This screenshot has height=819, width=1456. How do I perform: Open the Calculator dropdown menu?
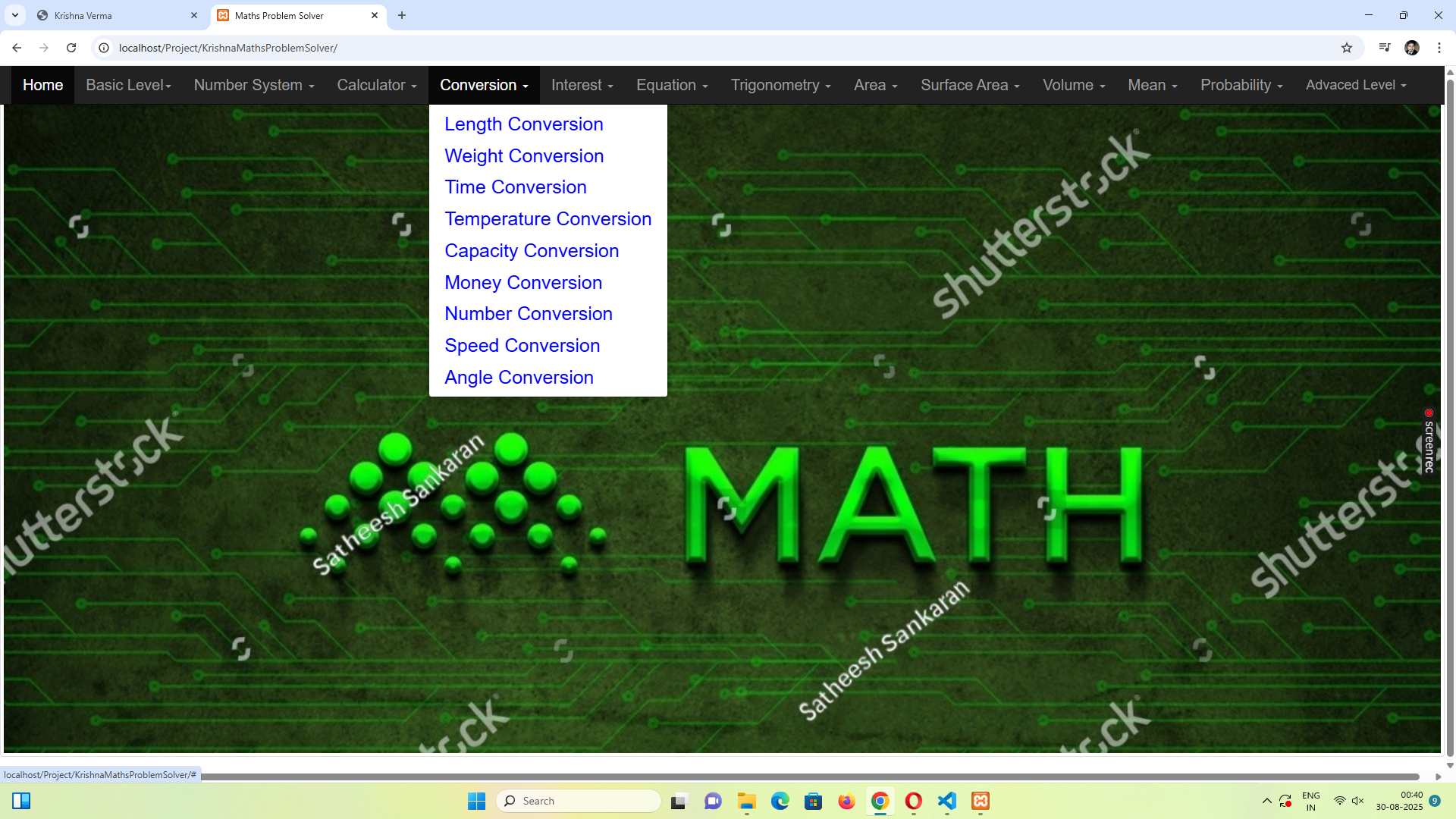pyautogui.click(x=377, y=85)
